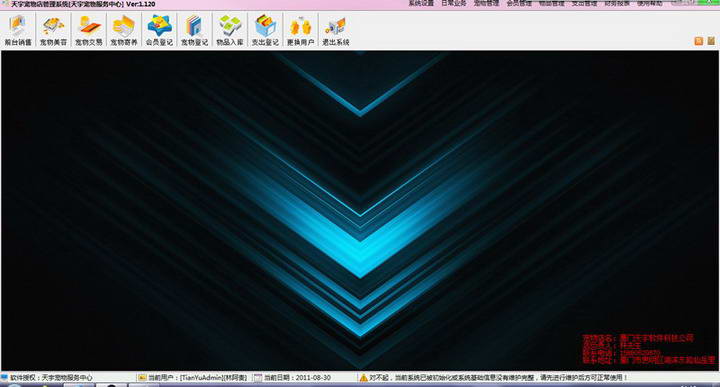Open 宠物登记 pet registration
720x387 pixels.
[x=195, y=30]
